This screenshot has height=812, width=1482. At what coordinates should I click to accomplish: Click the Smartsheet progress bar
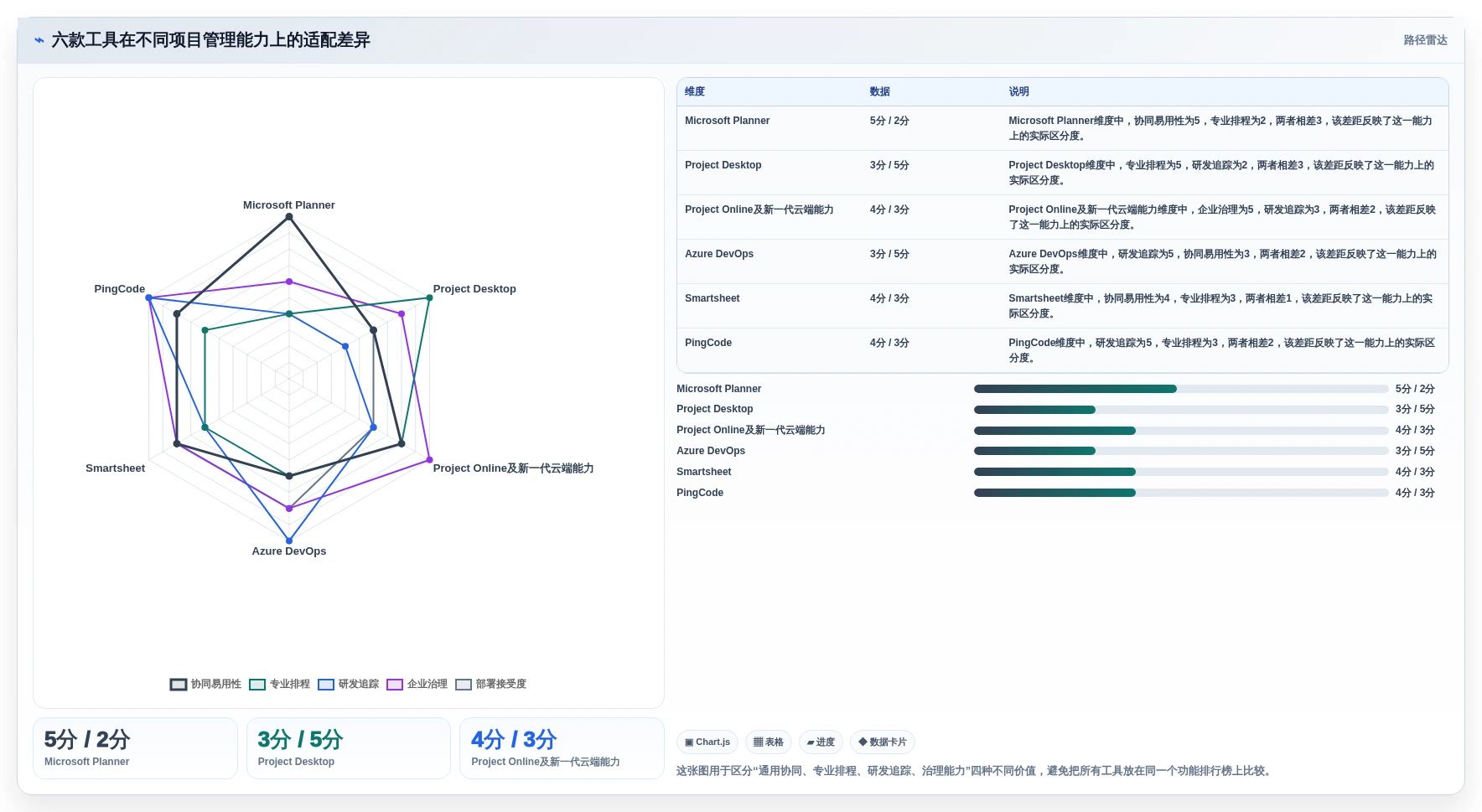(x=1181, y=472)
